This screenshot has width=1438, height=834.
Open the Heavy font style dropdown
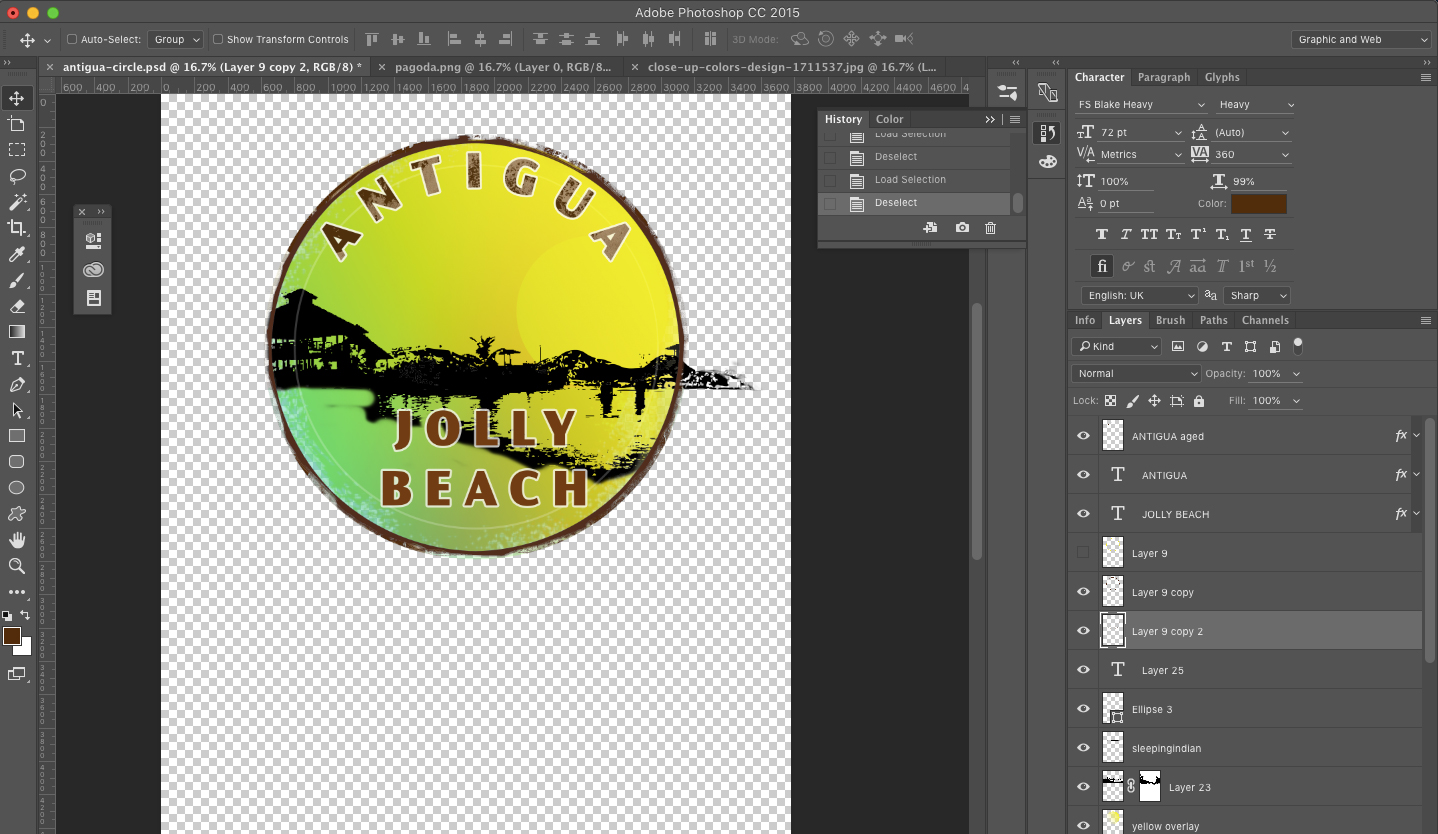(1256, 105)
